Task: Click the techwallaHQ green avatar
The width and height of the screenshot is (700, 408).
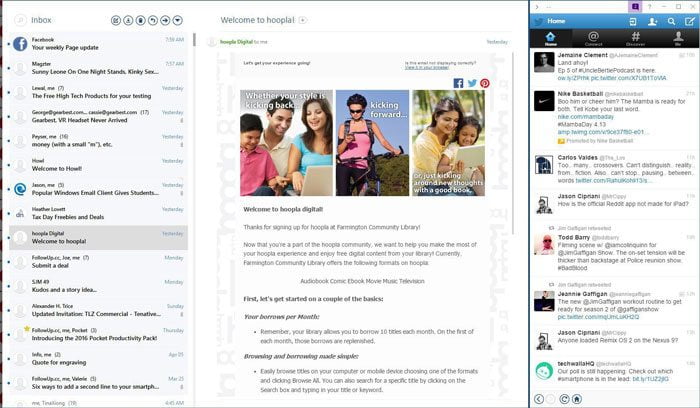Action: point(544,371)
